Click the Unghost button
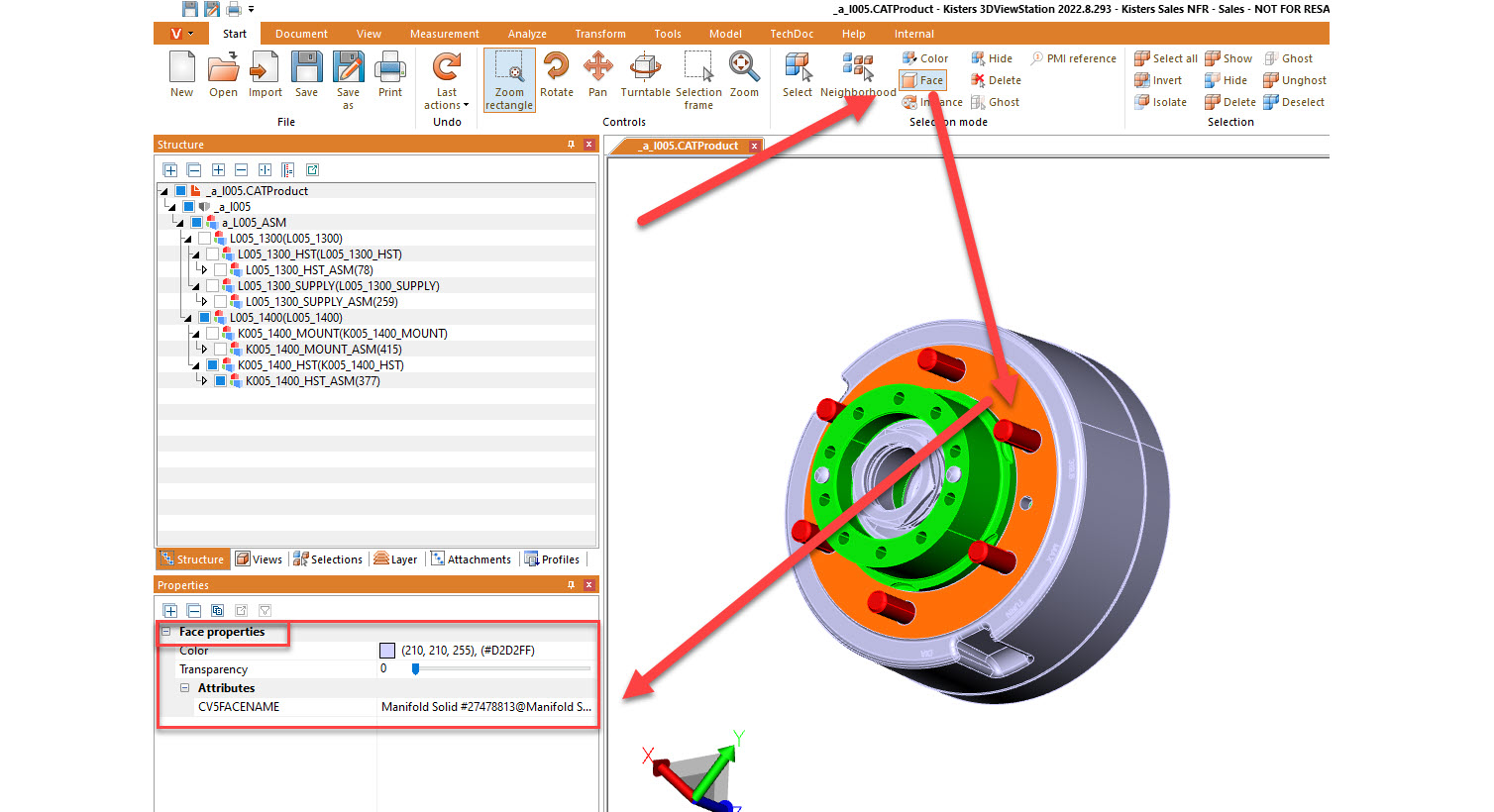The height and width of the screenshot is (812, 1494). [x=1294, y=80]
